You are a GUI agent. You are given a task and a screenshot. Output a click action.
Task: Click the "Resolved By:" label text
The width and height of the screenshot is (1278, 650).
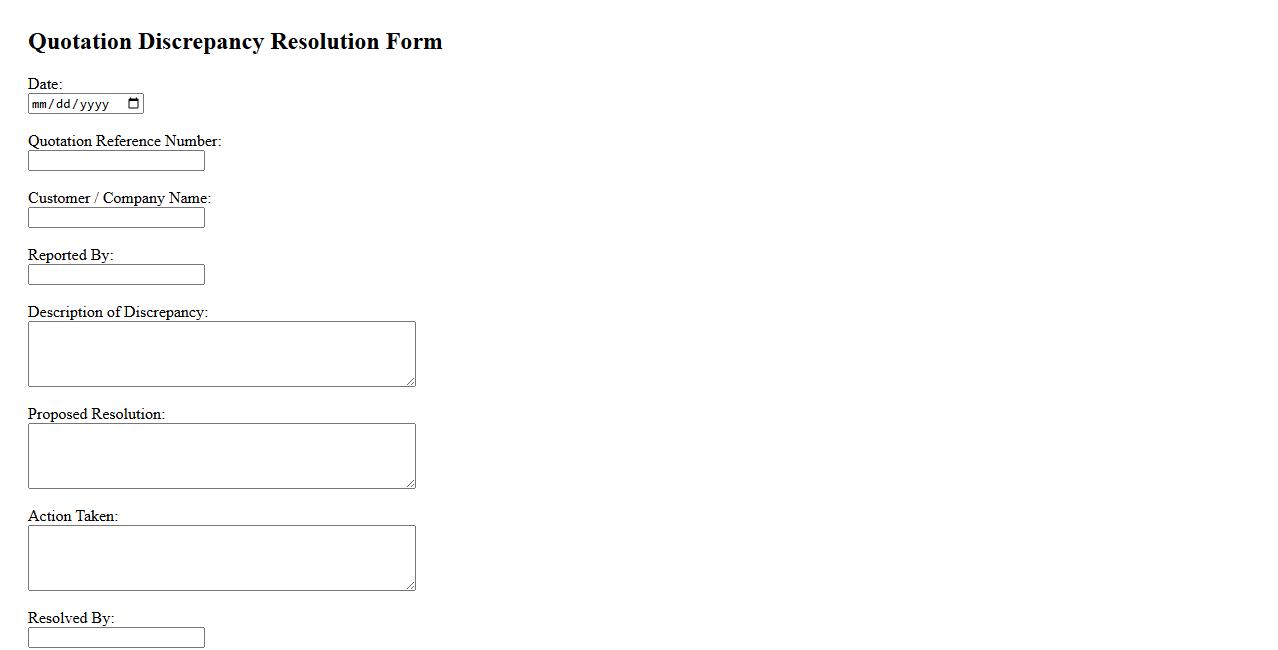[x=71, y=618]
